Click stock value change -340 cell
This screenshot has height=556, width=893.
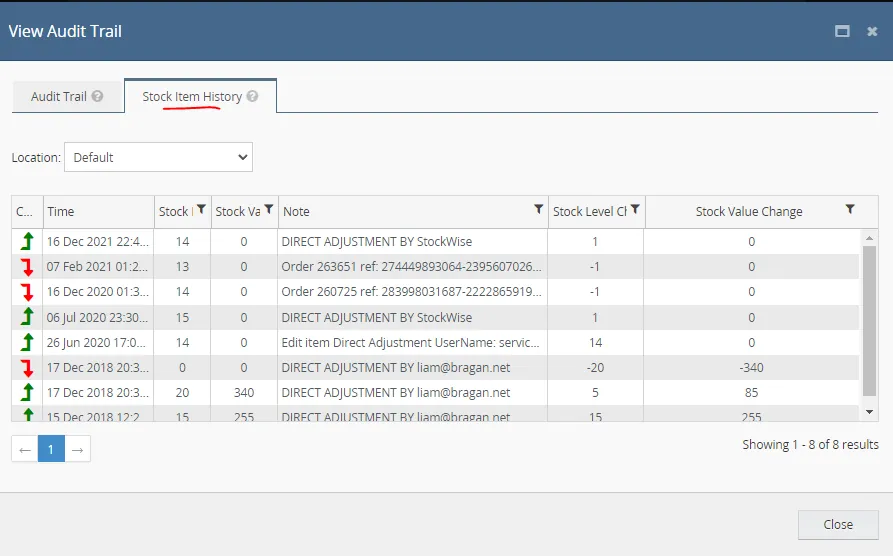pos(751,367)
